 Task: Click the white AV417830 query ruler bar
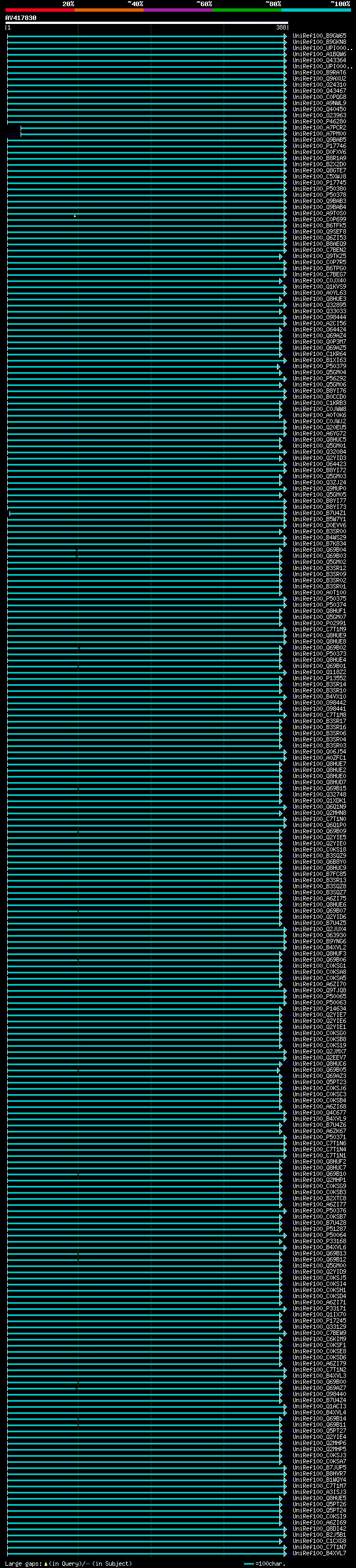(x=147, y=23)
